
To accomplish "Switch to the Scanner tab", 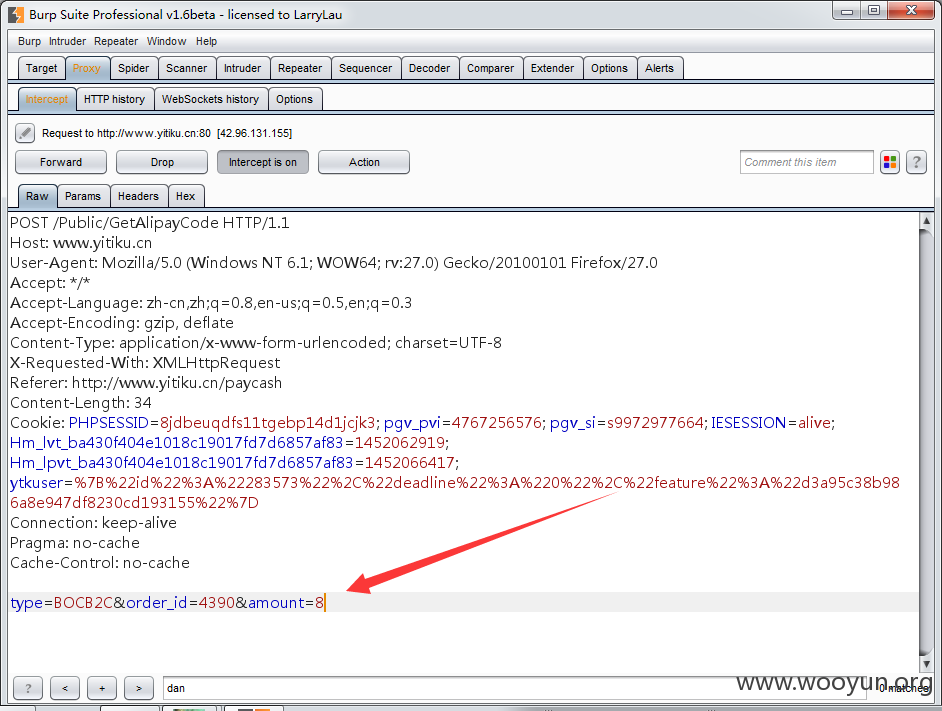I will click(x=186, y=69).
